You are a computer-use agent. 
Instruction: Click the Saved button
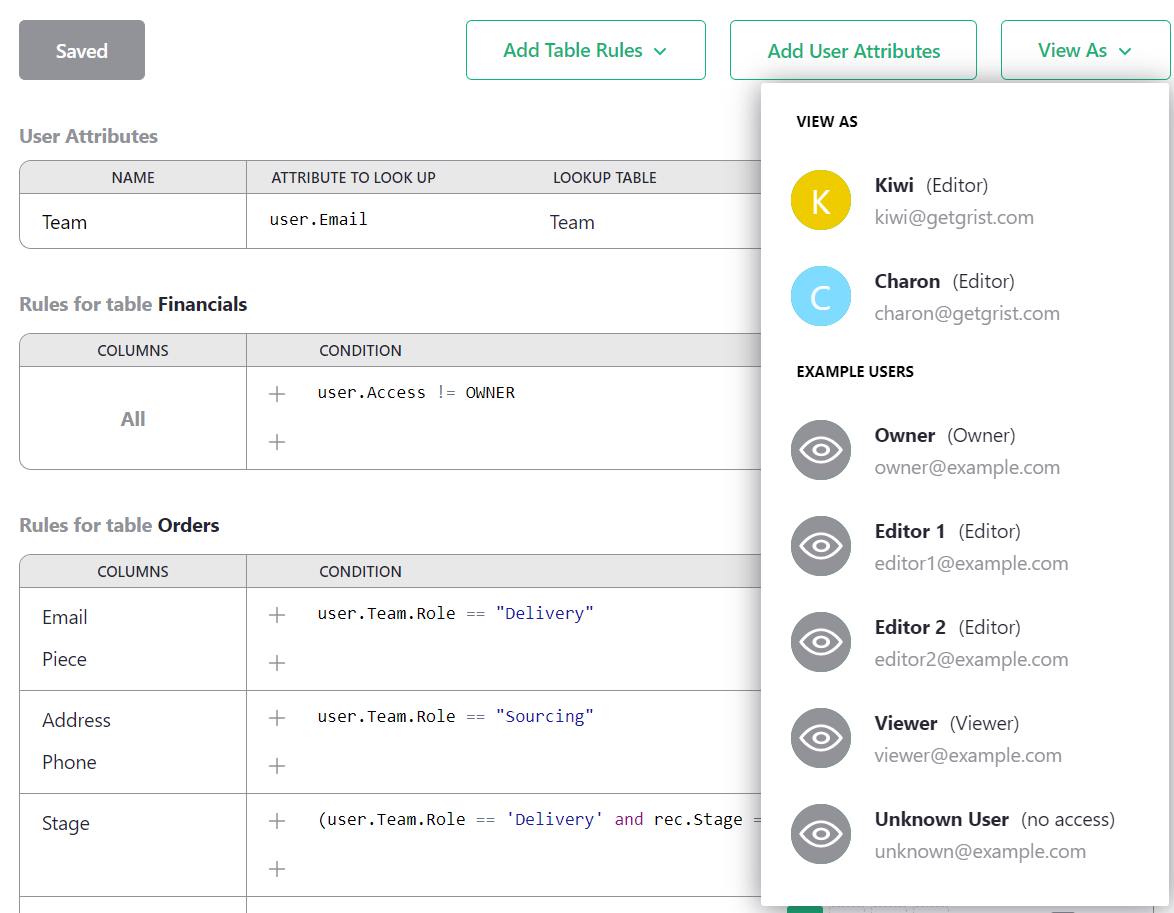point(82,51)
